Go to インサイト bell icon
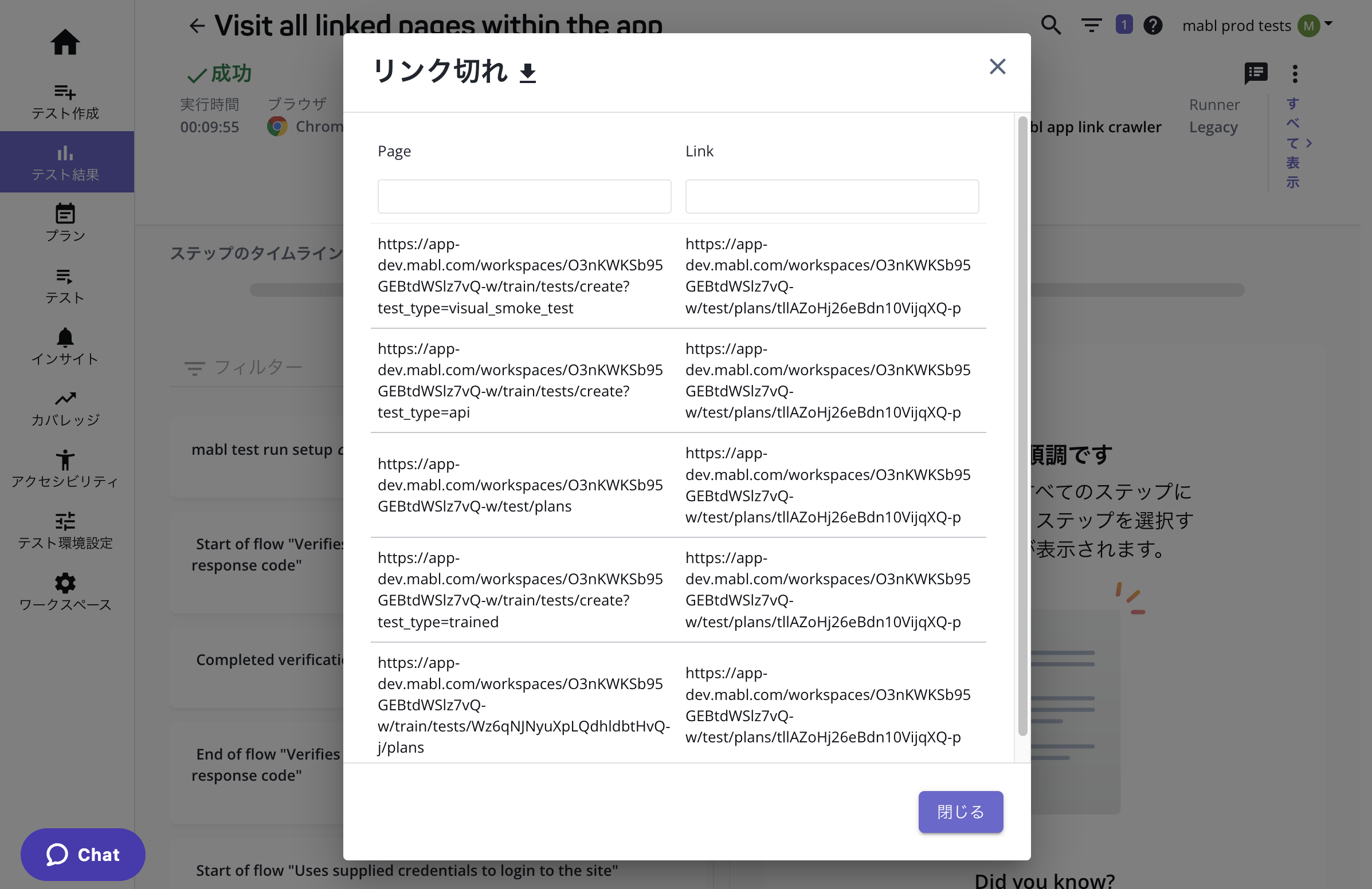1372x889 pixels. point(65,345)
